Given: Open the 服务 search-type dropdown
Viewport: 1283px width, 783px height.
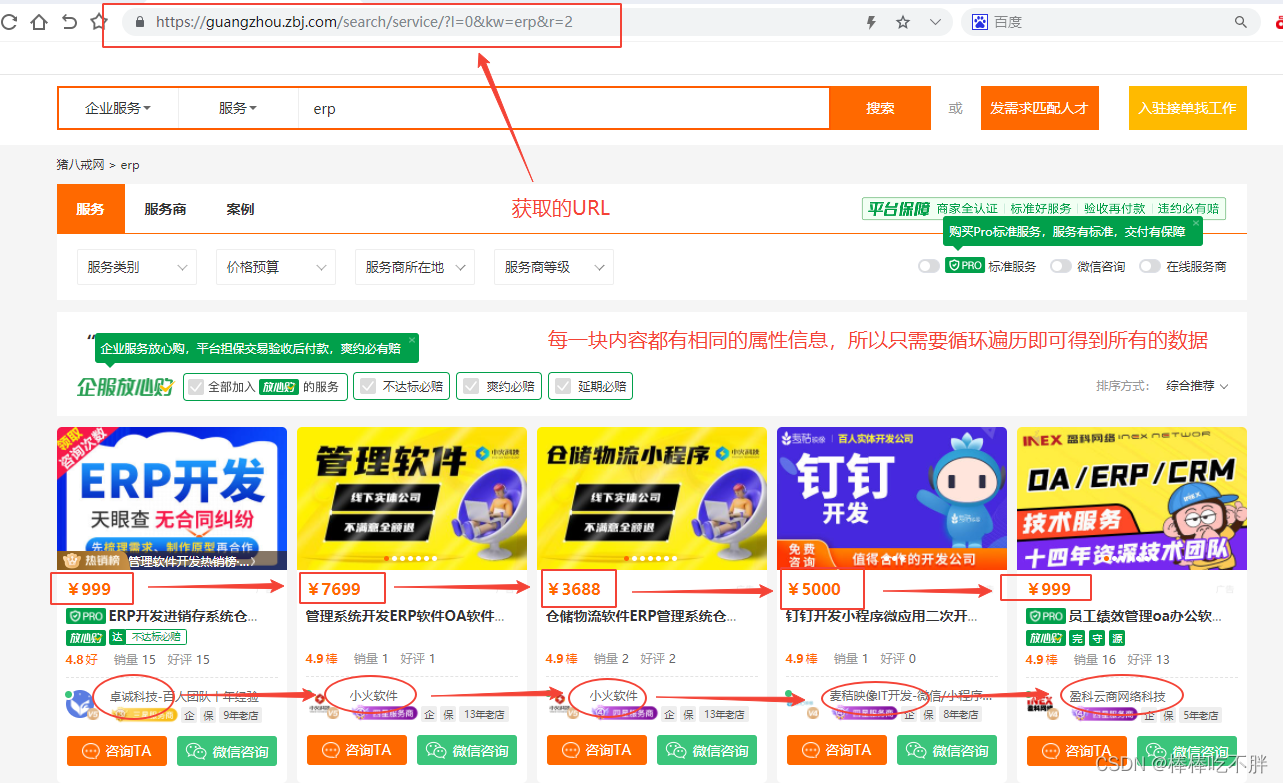Looking at the screenshot, I should [x=238, y=108].
